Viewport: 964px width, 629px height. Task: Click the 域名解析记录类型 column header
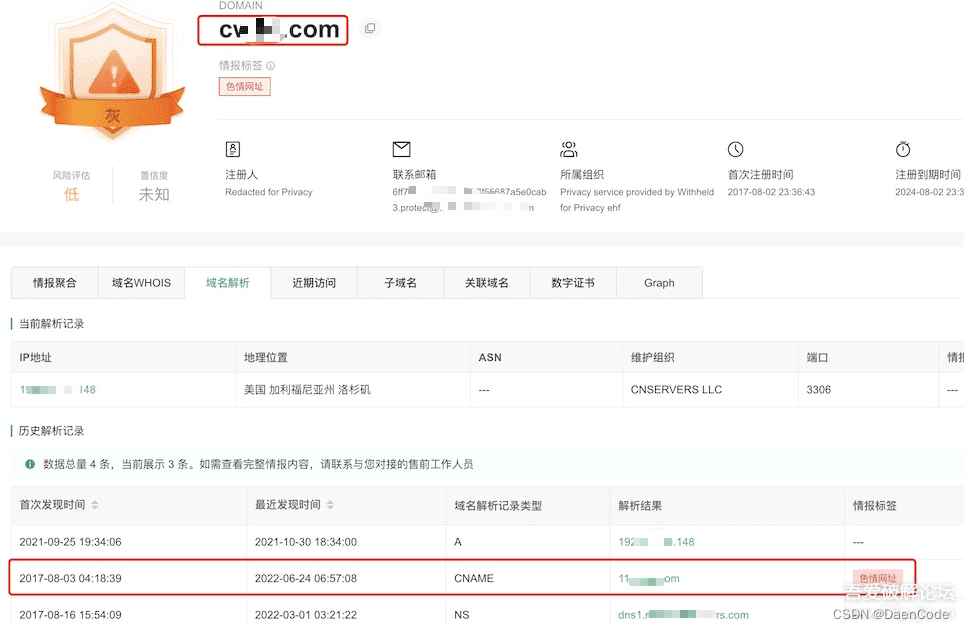[498, 505]
